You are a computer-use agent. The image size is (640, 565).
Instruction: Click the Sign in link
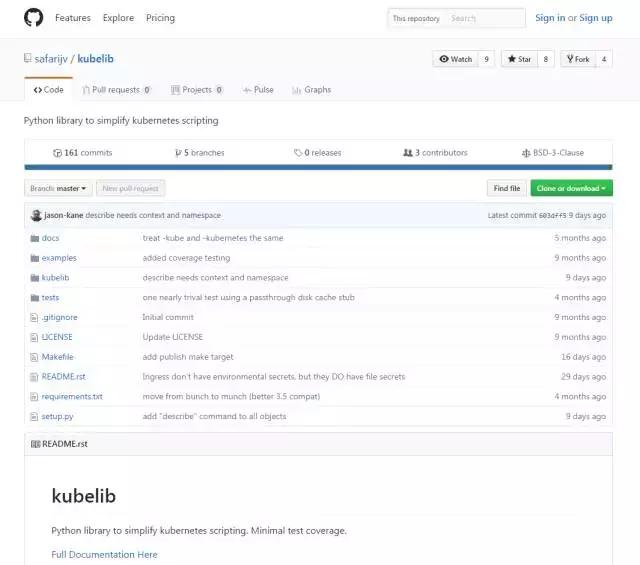tap(550, 18)
